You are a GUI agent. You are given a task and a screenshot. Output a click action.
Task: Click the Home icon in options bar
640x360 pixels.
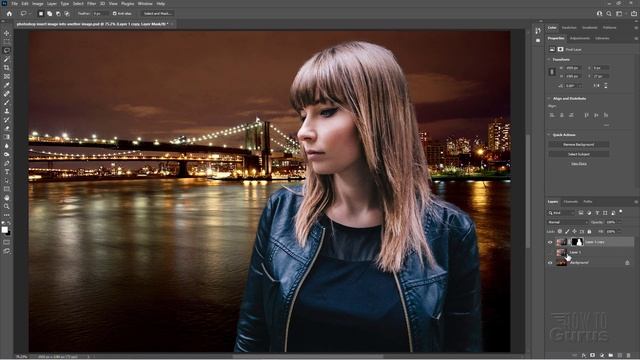tap(9, 13)
